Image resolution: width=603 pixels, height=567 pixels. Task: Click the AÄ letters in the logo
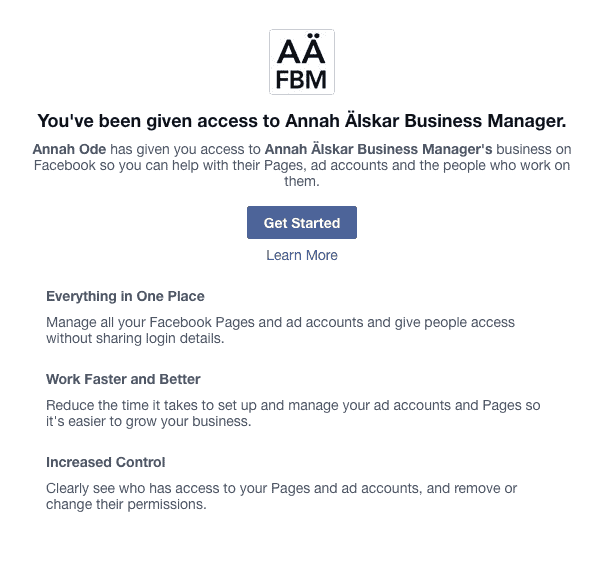pyautogui.click(x=302, y=50)
